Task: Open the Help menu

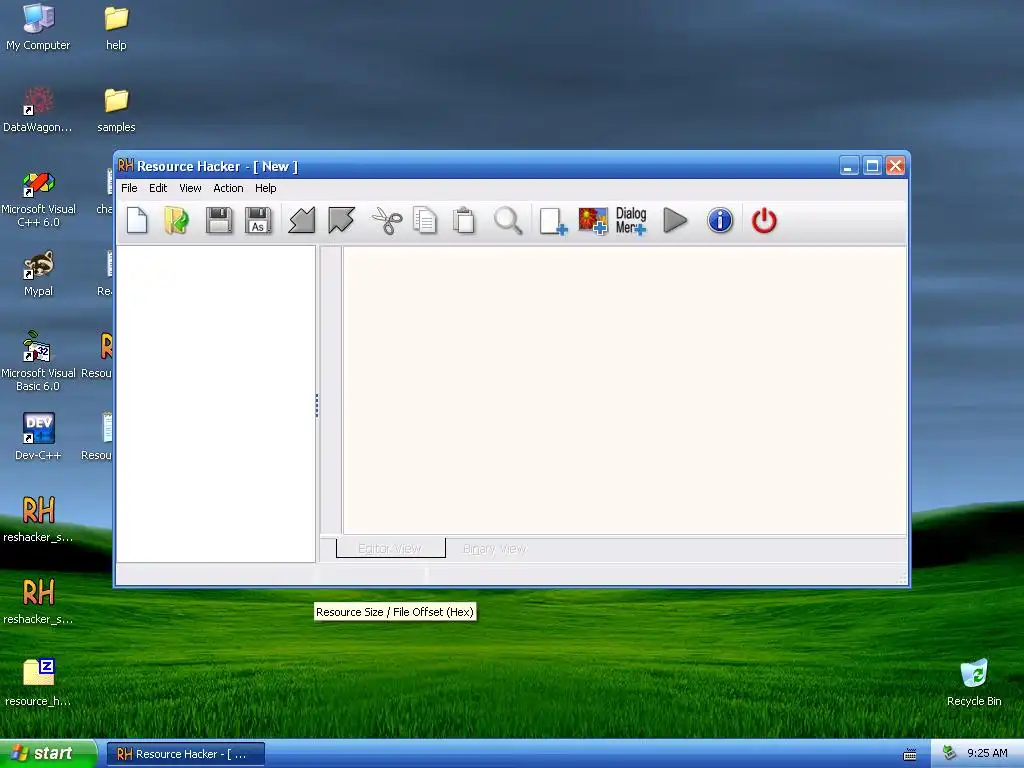Action: click(x=265, y=188)
